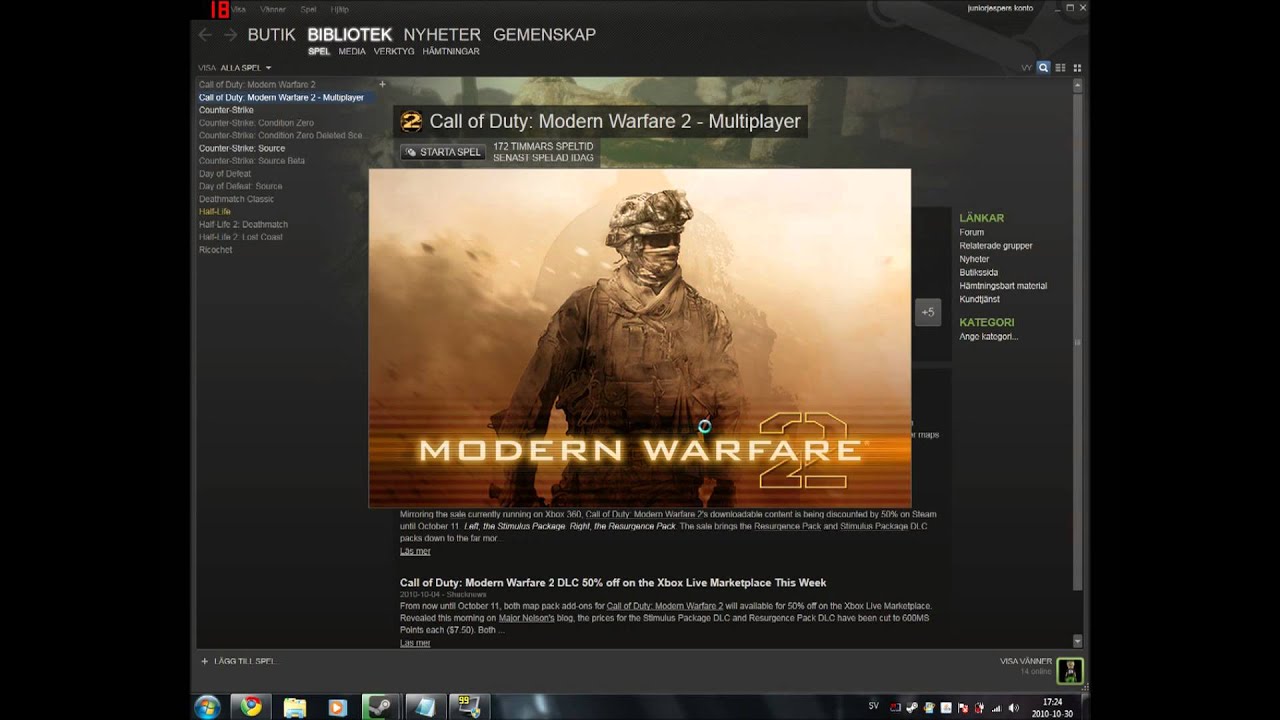Go forward with the right arrow
The height and width of the screenshot is (720, 1280).
coord(230,34)
